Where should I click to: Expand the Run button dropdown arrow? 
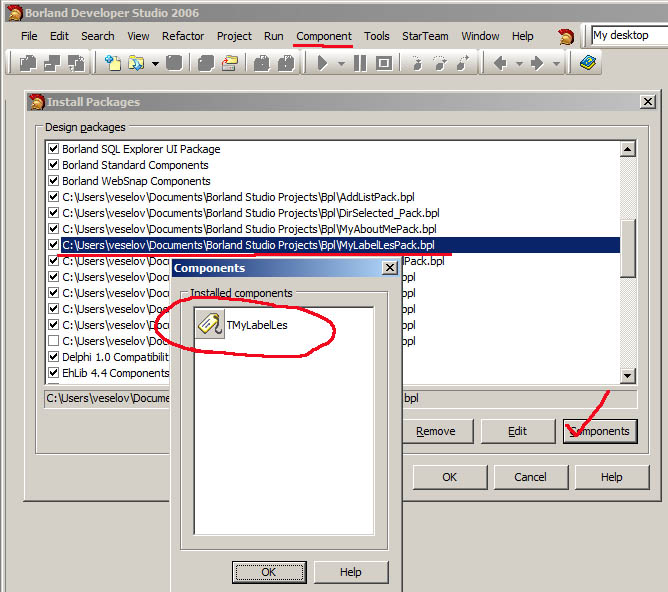(x=341, y=64)
